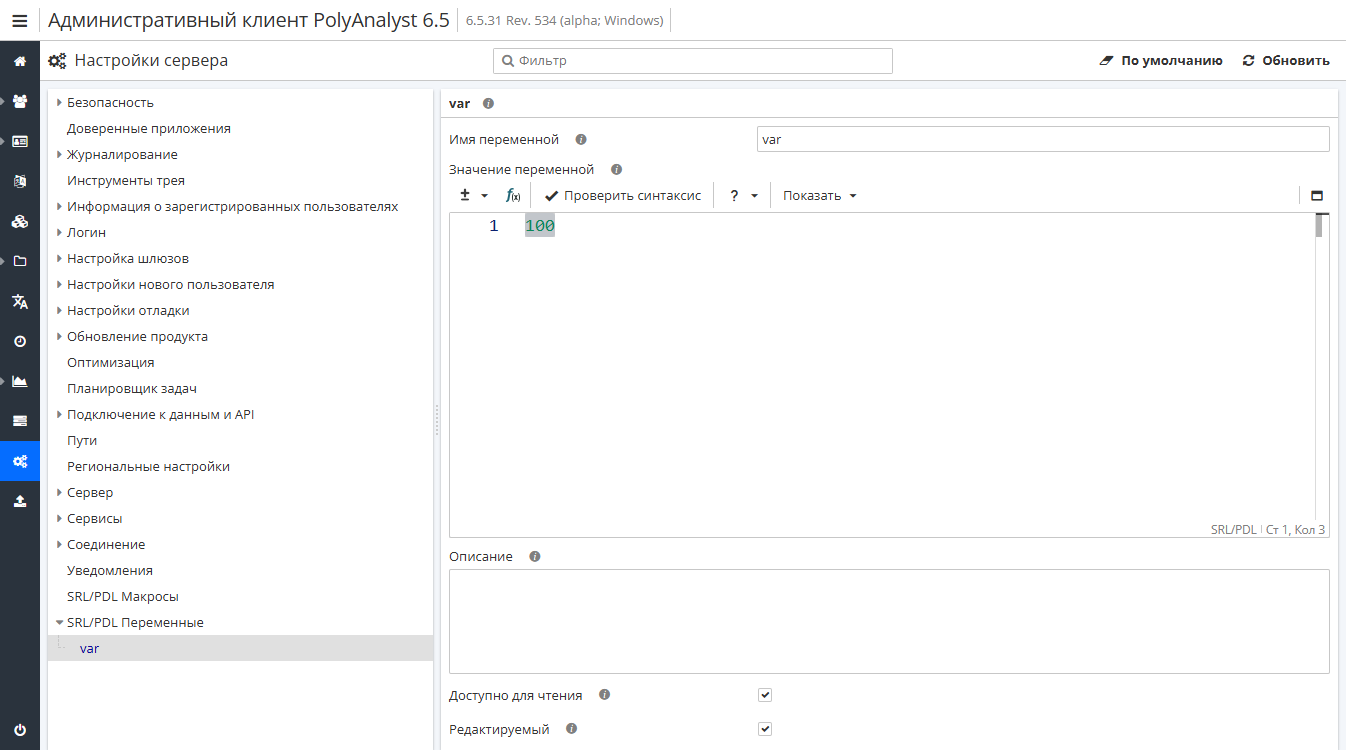Select the var item under SRL/PDL Переменные
The image size is (1346, 750).
(90, 648)
